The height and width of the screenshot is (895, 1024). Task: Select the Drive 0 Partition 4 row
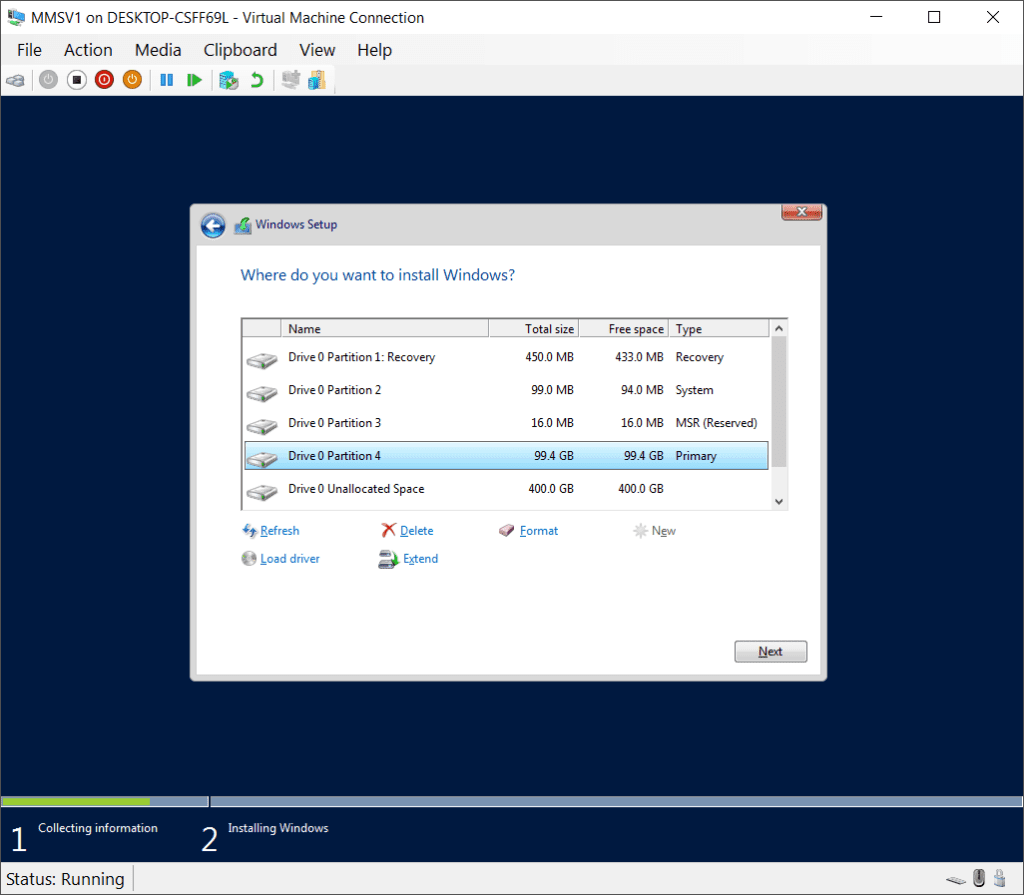tap(506, 455)
